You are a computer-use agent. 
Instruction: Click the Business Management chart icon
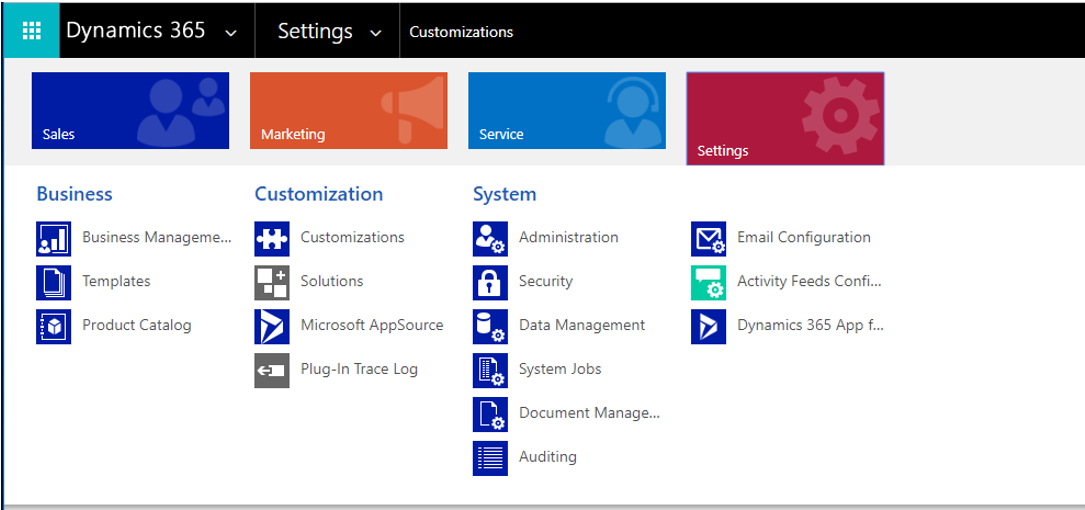53,238
